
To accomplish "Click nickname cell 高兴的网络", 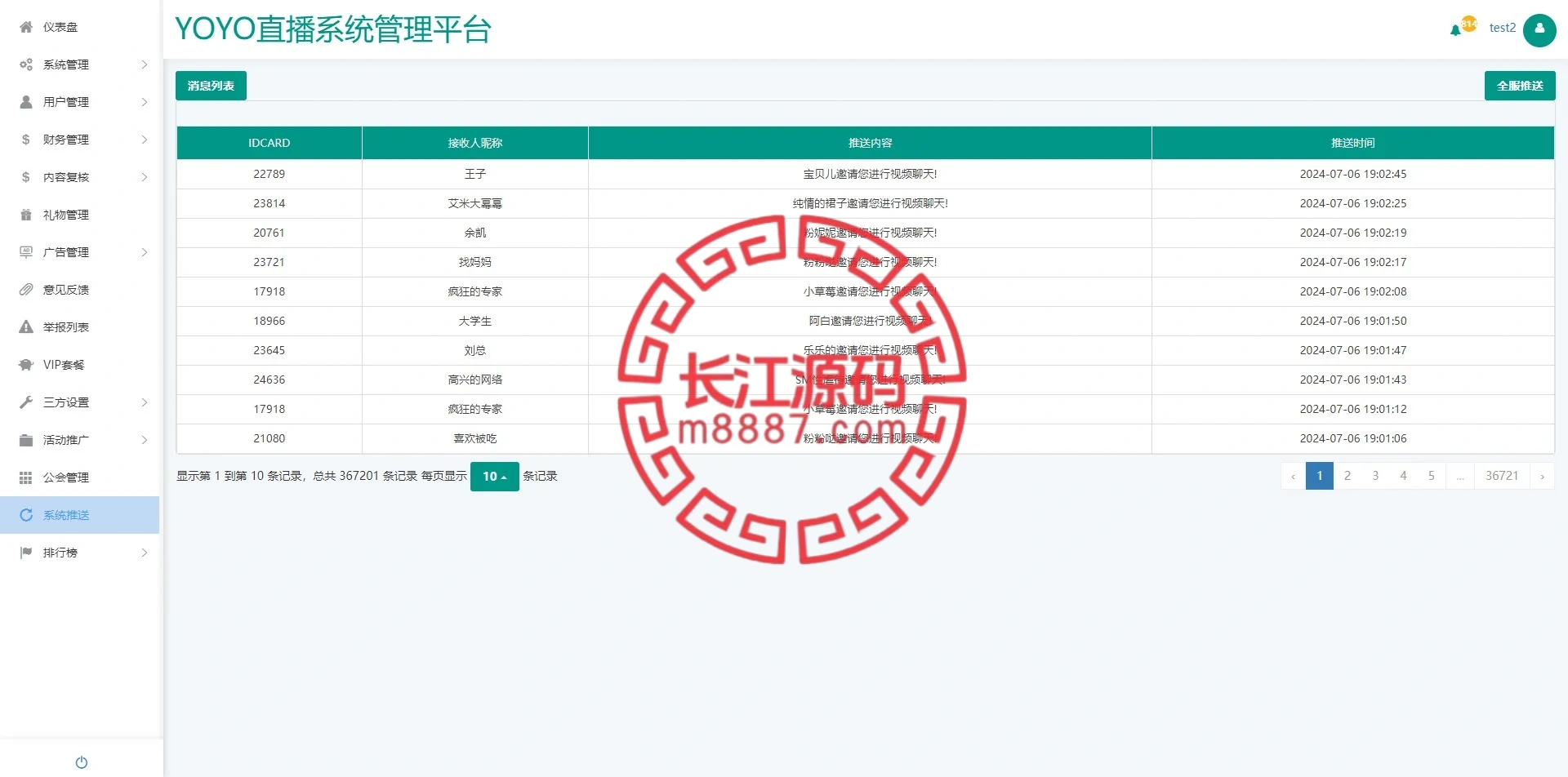I will point(475,380).
